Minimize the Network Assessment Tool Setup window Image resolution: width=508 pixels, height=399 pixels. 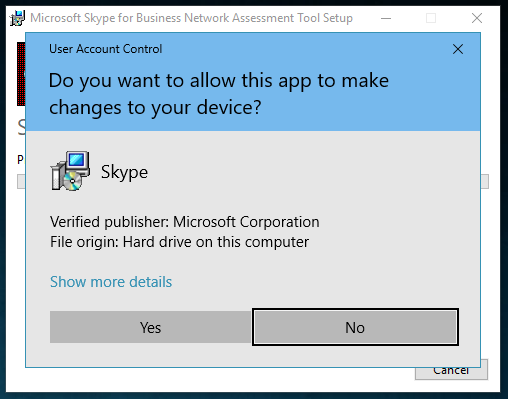[386, 18]
